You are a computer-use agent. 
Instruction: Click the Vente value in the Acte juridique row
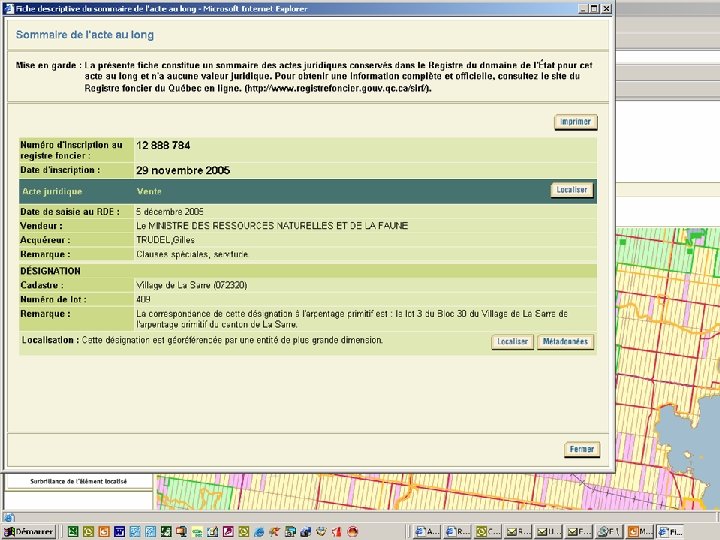point(149,191)
